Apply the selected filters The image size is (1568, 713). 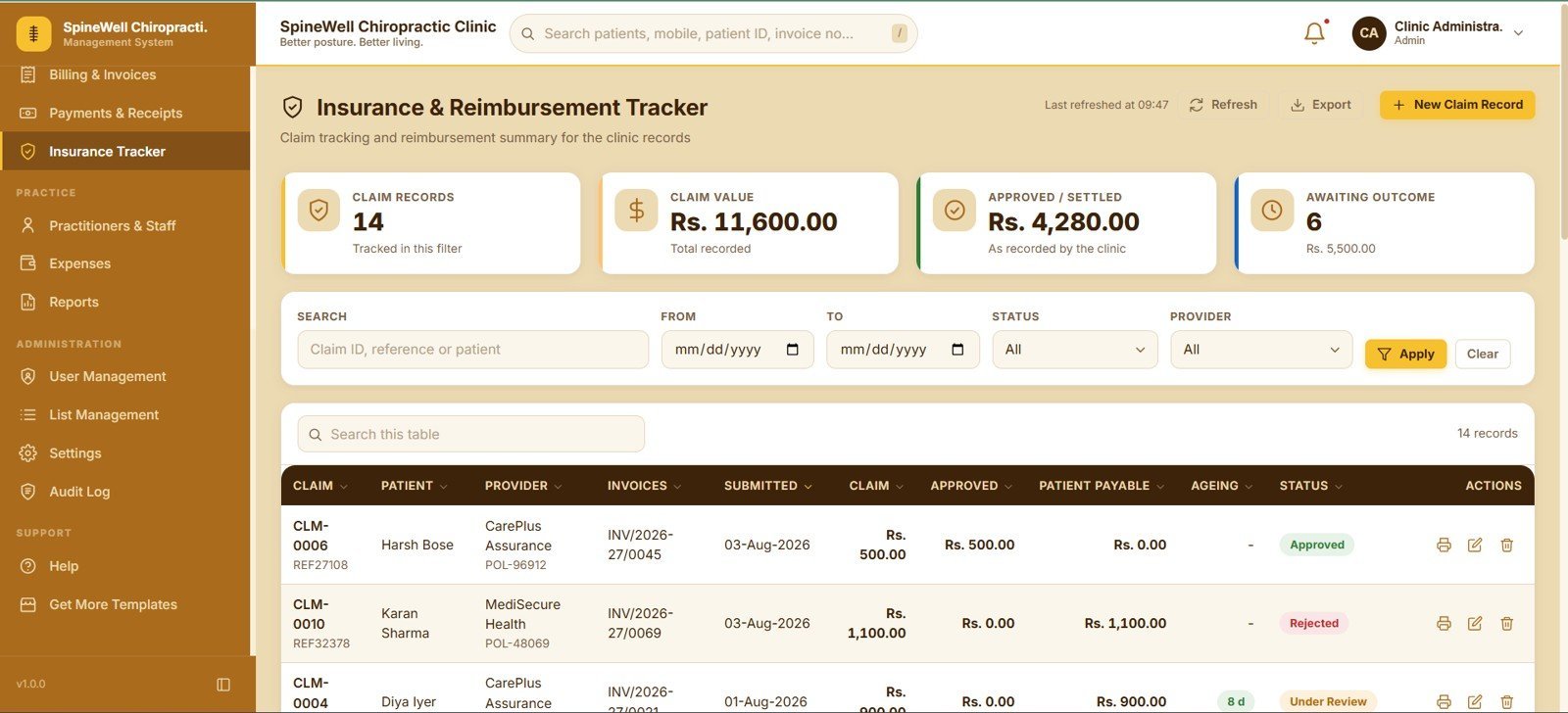point(1405,354)
